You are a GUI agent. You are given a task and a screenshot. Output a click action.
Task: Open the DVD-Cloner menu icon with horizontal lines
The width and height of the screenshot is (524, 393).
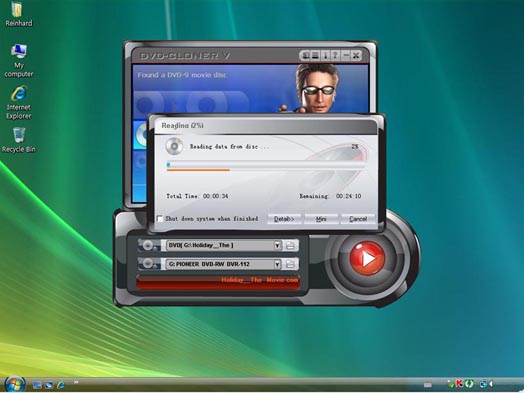click(x=315, y=55)
